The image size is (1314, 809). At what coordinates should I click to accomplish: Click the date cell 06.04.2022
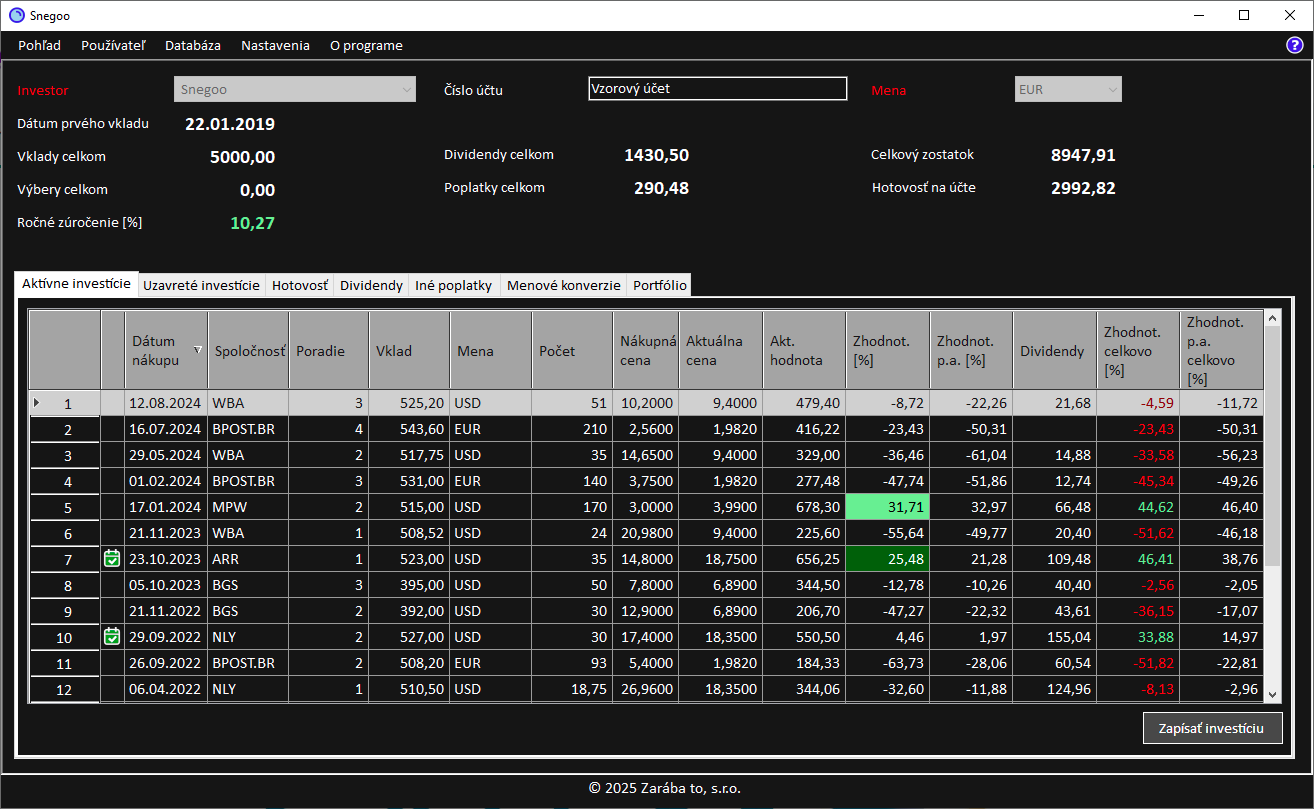point(166,689)
